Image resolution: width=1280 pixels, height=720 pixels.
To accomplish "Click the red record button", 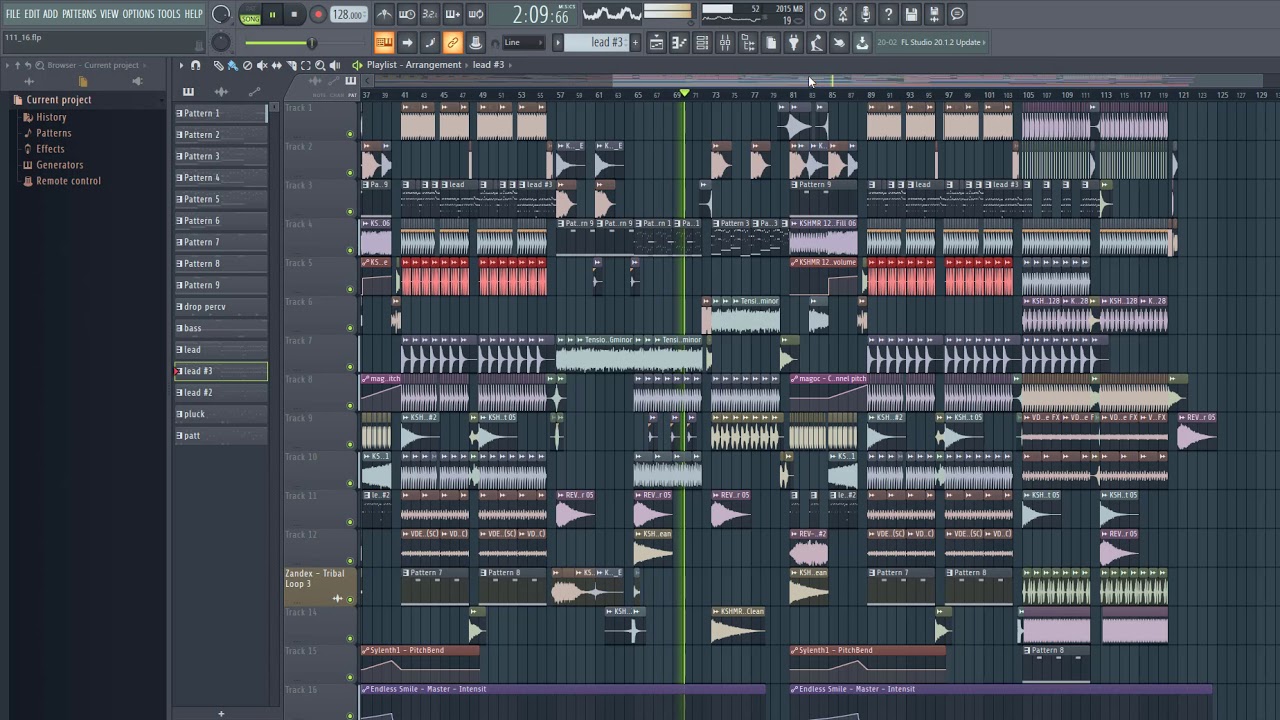I will tap(318, 14).
